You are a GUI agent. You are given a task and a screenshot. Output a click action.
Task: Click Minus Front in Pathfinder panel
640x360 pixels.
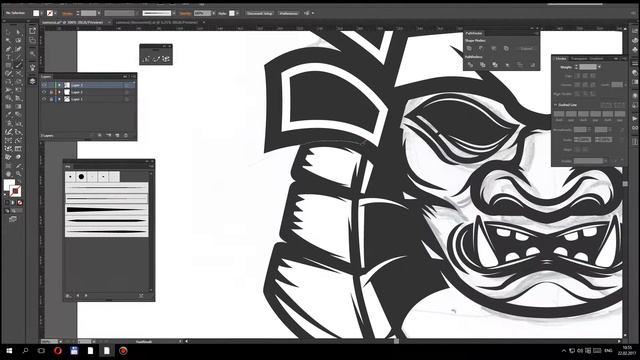coord(481,48)
